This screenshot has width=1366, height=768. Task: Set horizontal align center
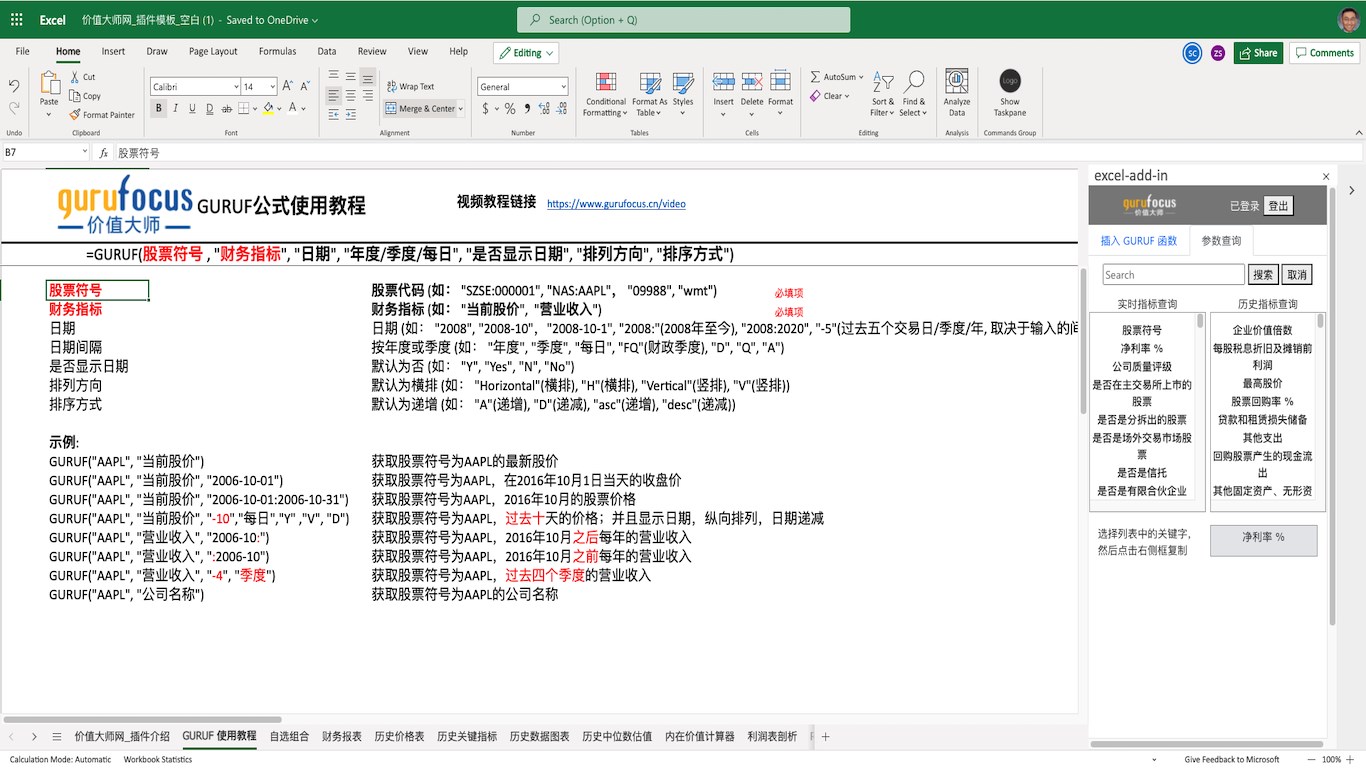click(351, 97)
